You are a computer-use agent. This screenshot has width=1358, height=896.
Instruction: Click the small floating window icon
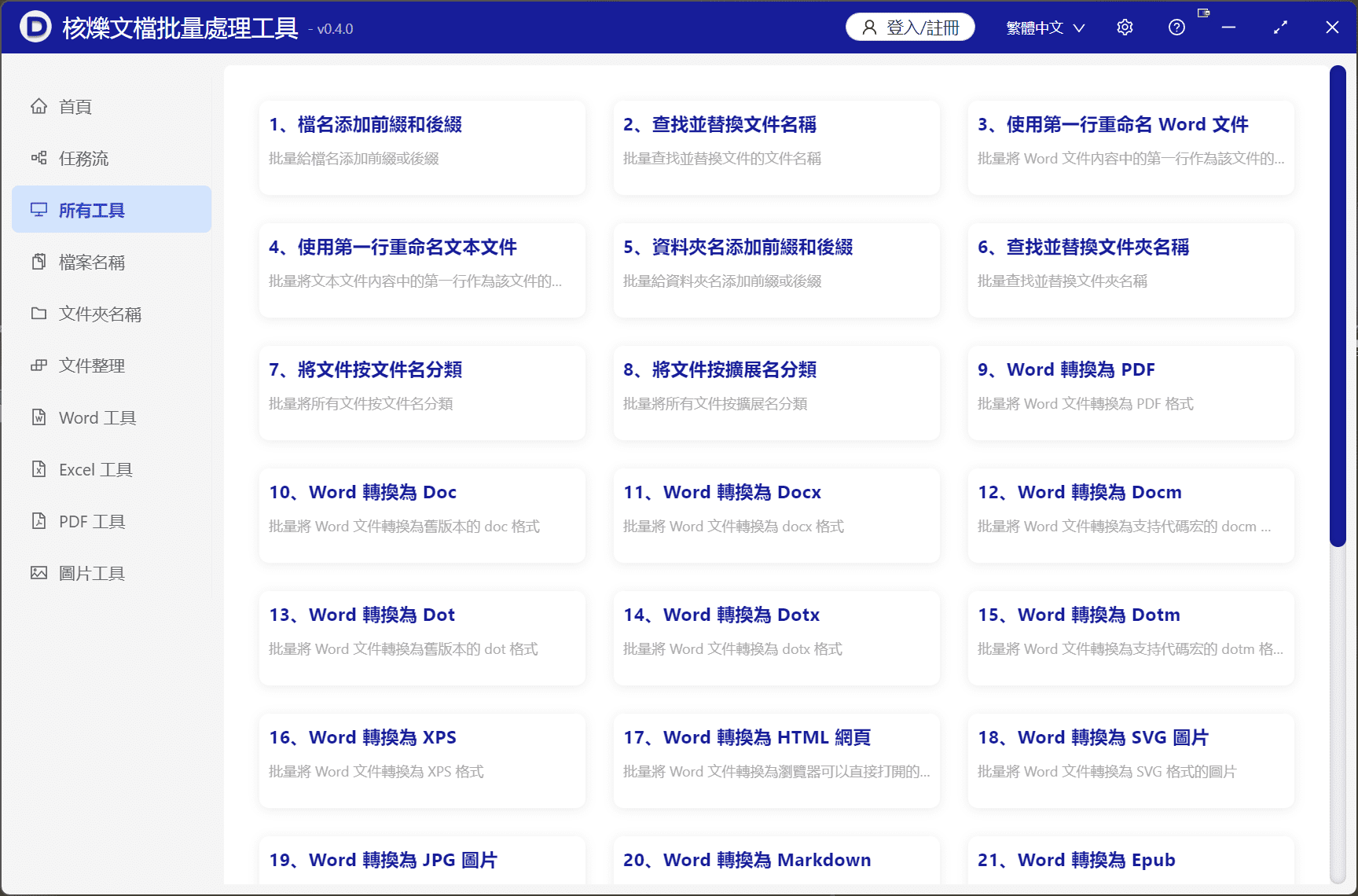[x=1203, y=13]
